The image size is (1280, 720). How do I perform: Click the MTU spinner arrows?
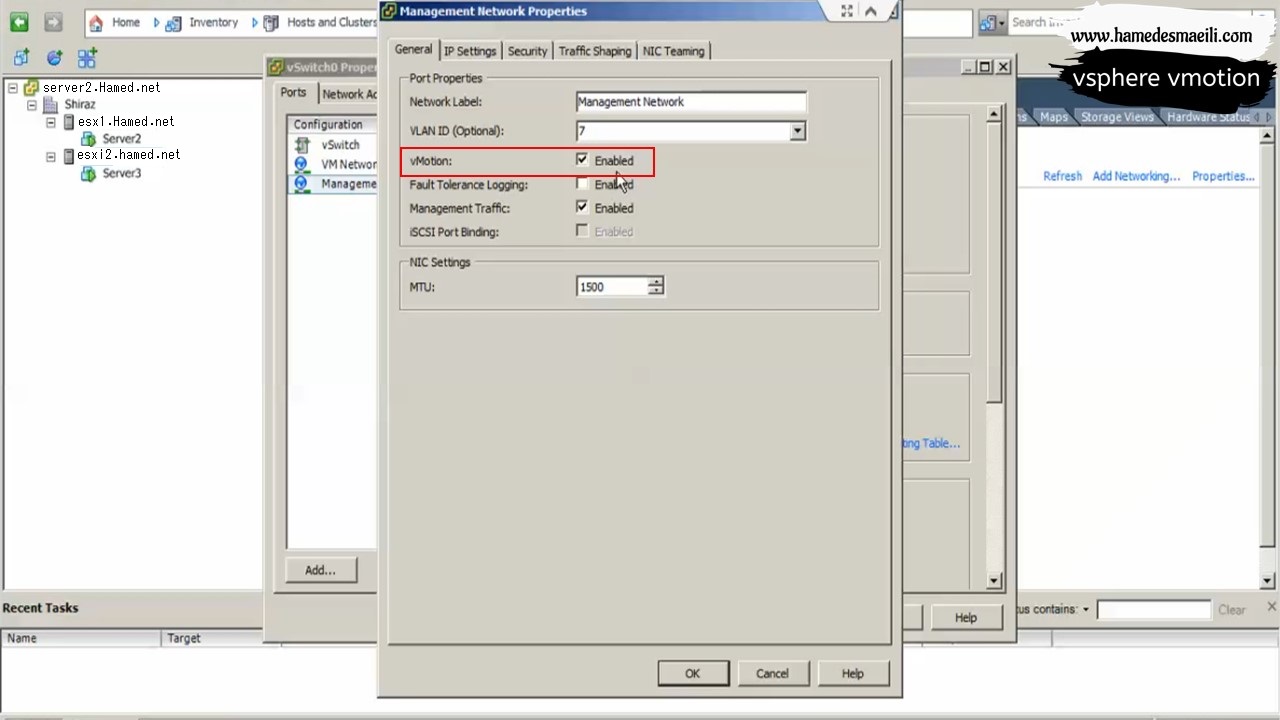(655, 287)
